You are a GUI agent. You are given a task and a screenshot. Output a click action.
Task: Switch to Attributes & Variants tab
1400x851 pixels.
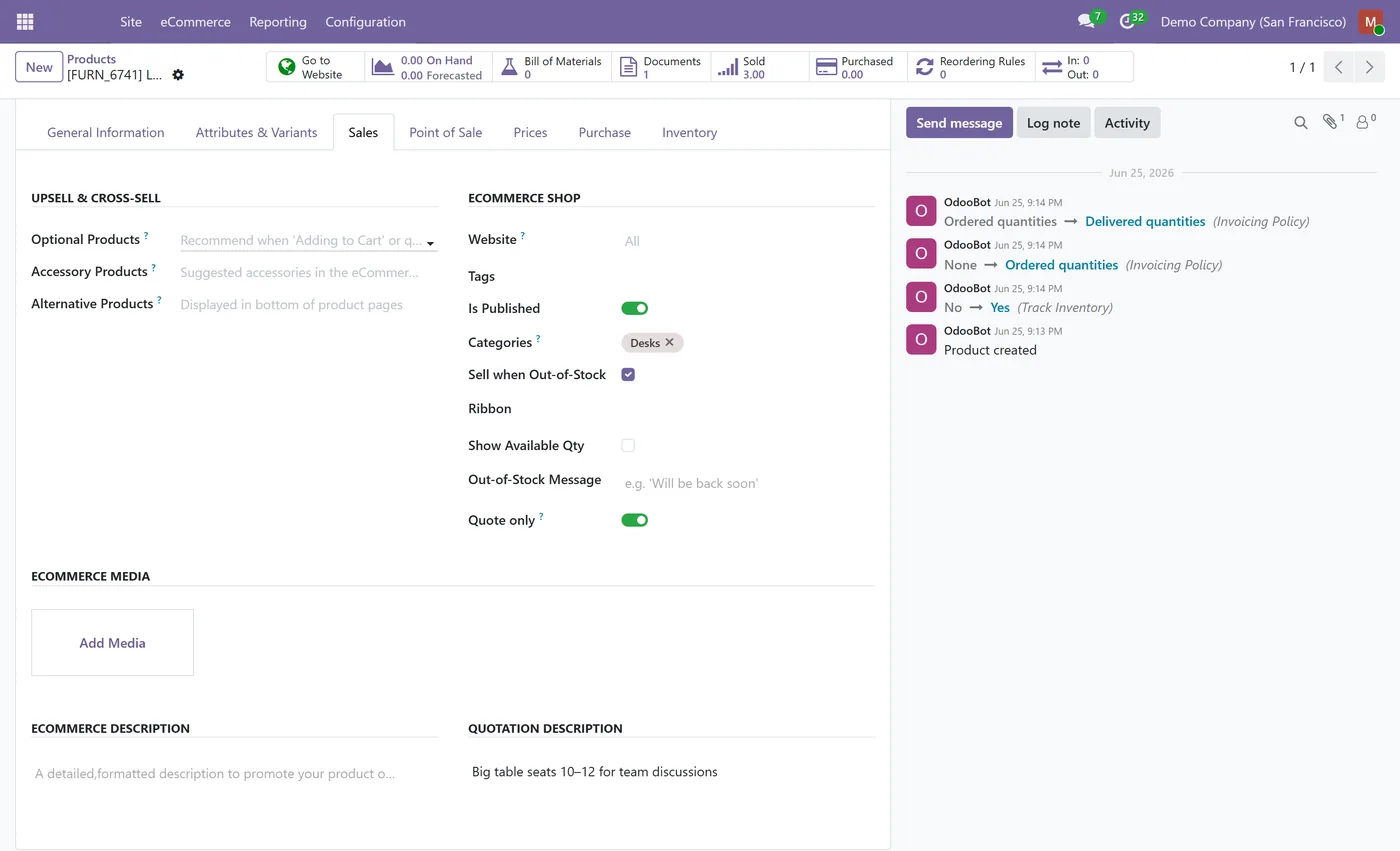256,132
